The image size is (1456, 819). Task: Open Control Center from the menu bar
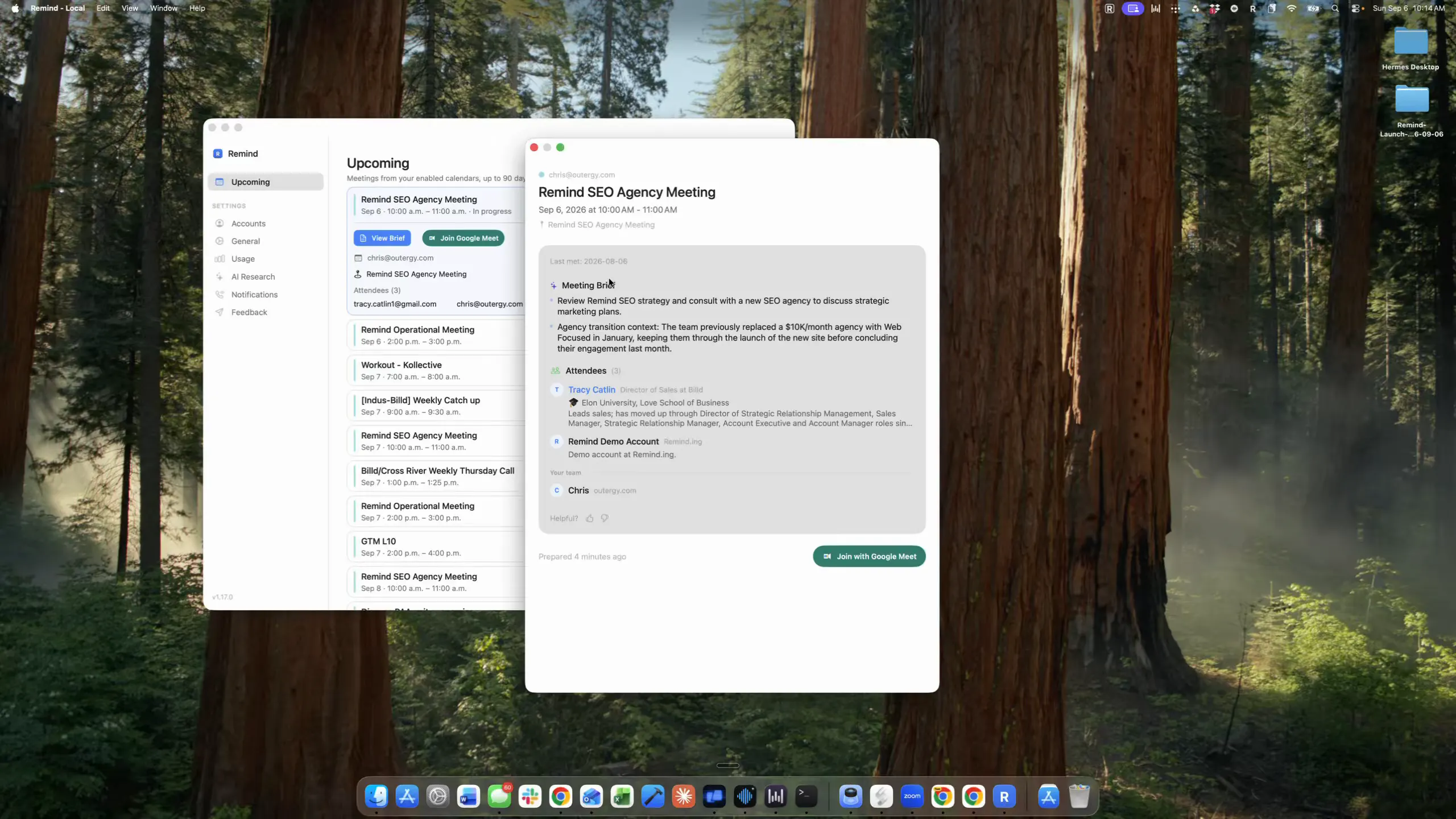[1356, 9]
